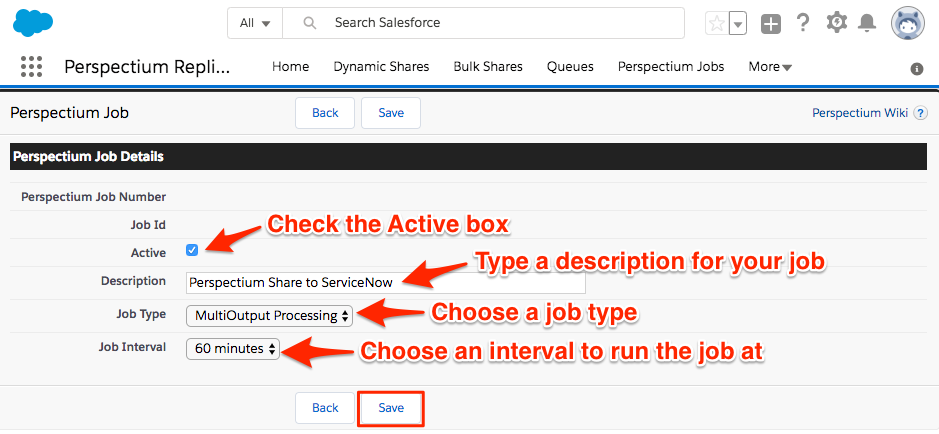Open the Global Actions plus icon
This screenshot has width=939, height=434.
(771, 24)
